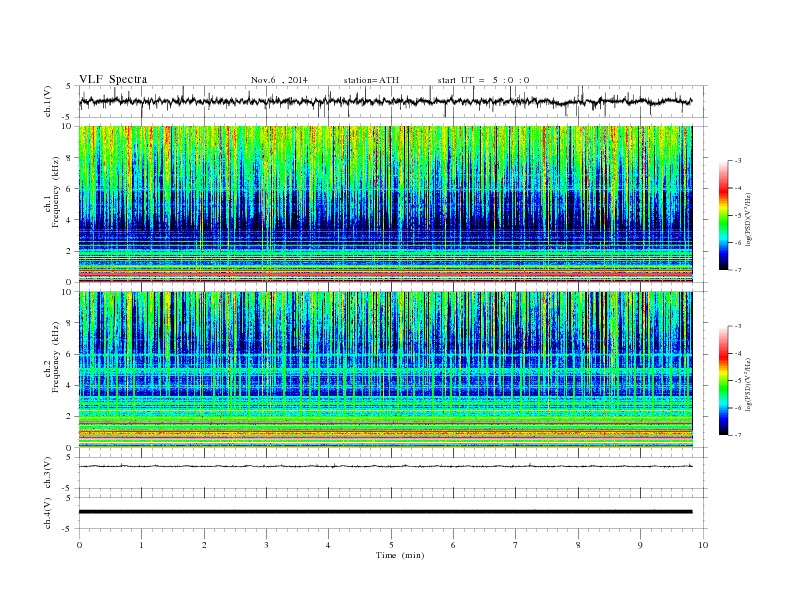
Task: Click the "ch.3(V)" axis label
Action: (x=48, y=473)
